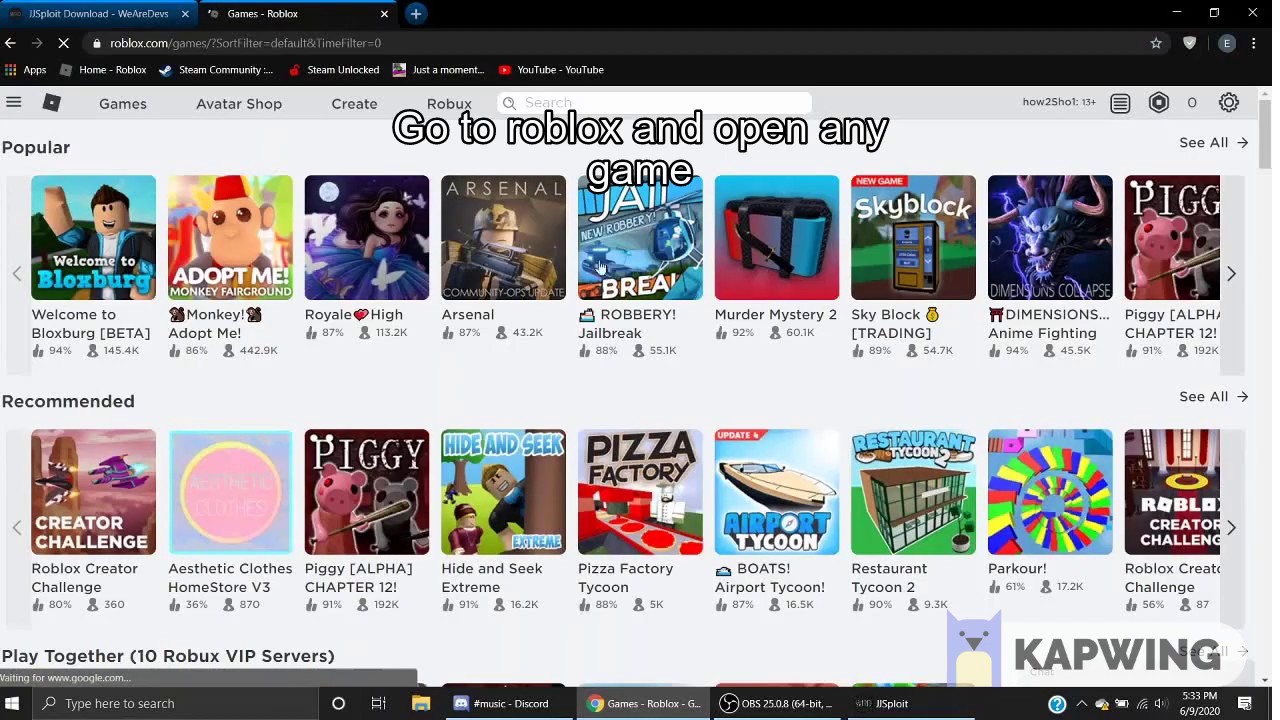Viewport: 1280px width, 720px height.
Task: Open Royale High game thumbnail
Action: [x=367, y=237]
